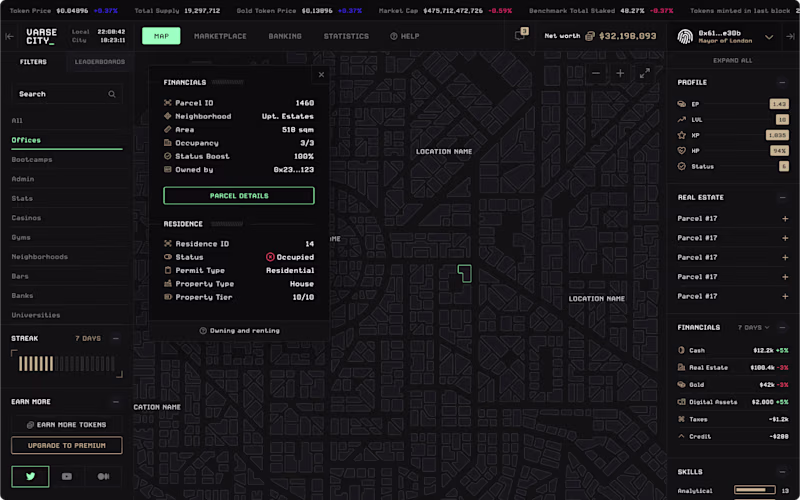Click the Real Estate building icon

(681, 367)
